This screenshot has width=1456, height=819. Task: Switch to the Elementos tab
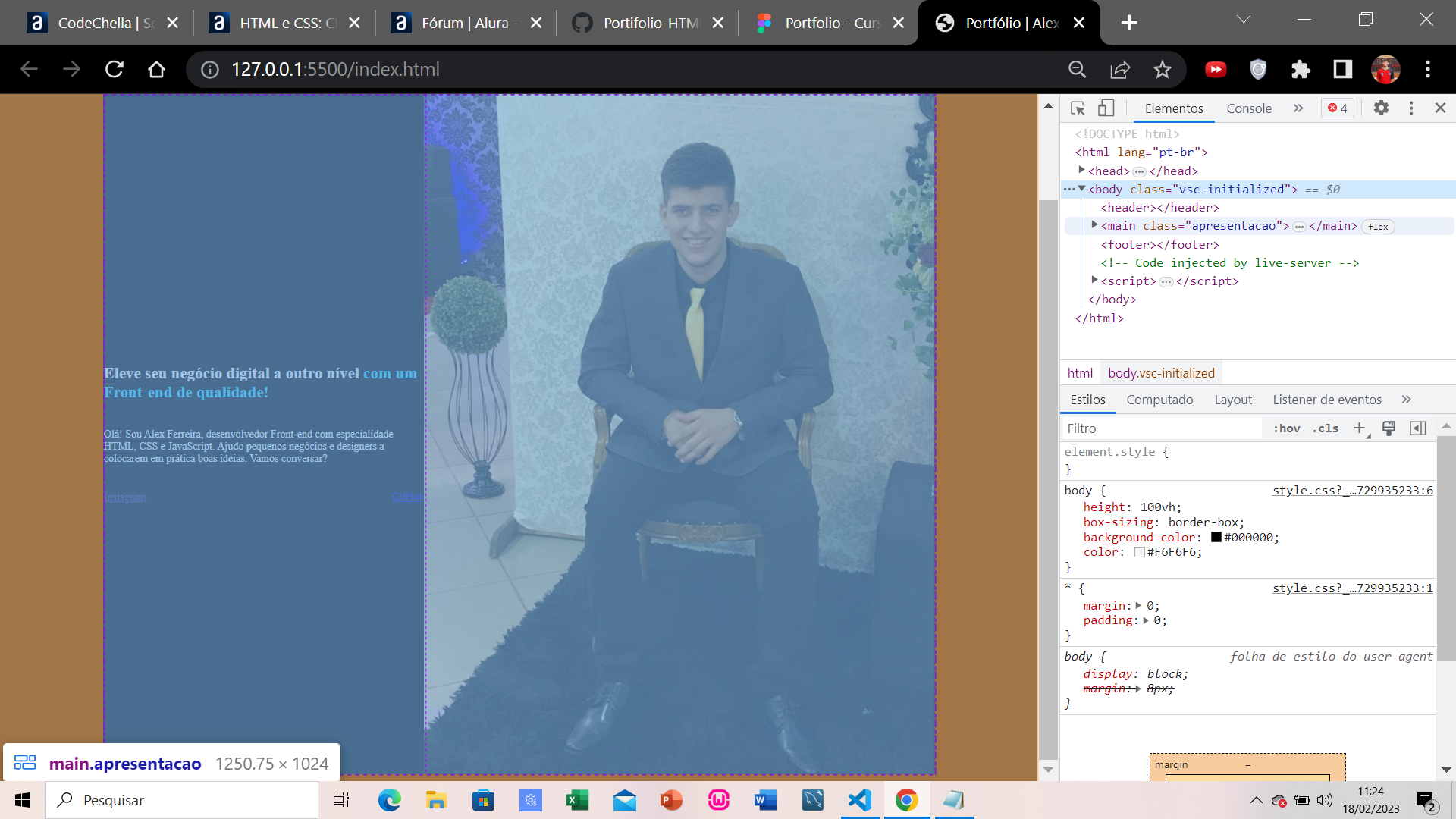point(1174,108)
